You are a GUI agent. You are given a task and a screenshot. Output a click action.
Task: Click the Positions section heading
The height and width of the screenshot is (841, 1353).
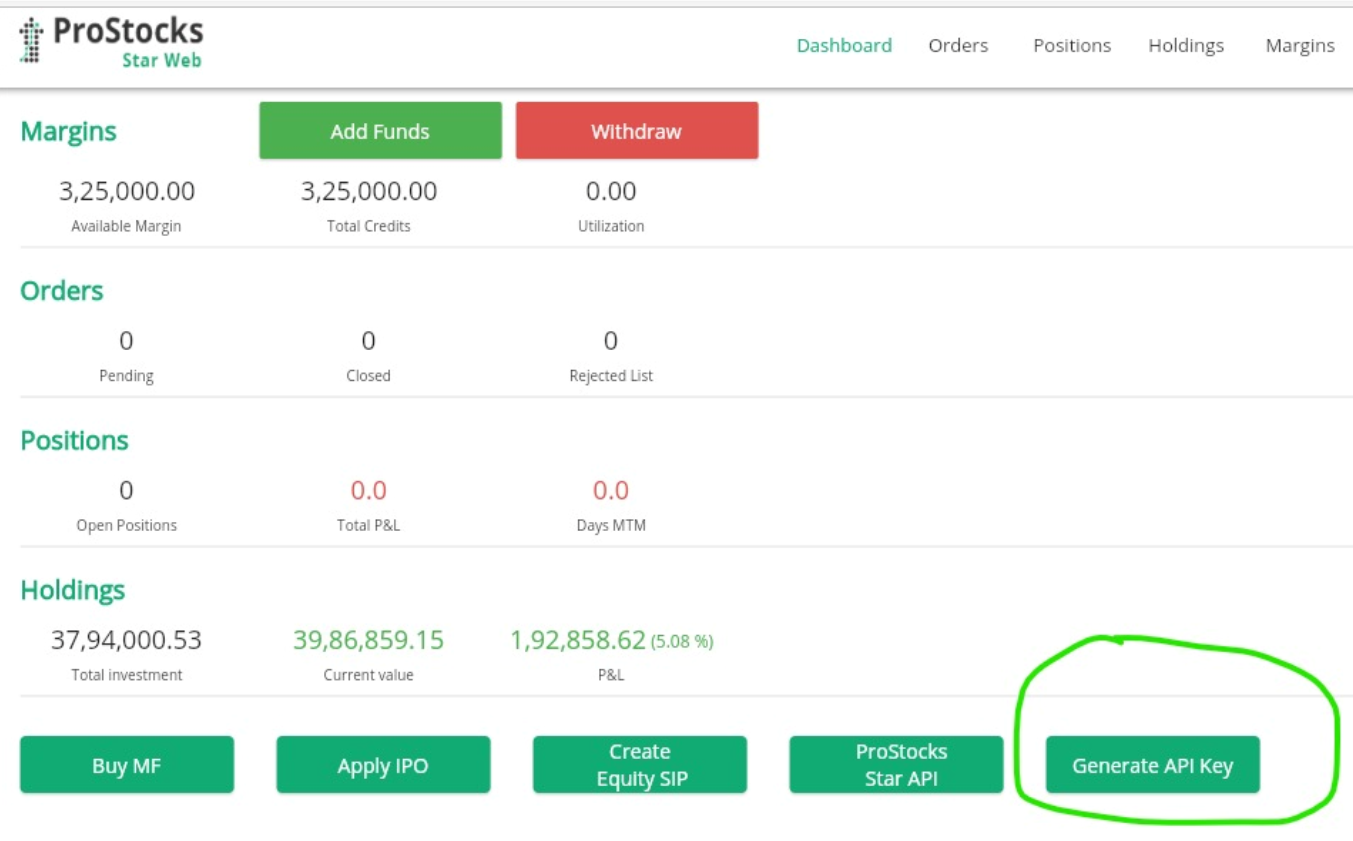[x=74, y=441]
